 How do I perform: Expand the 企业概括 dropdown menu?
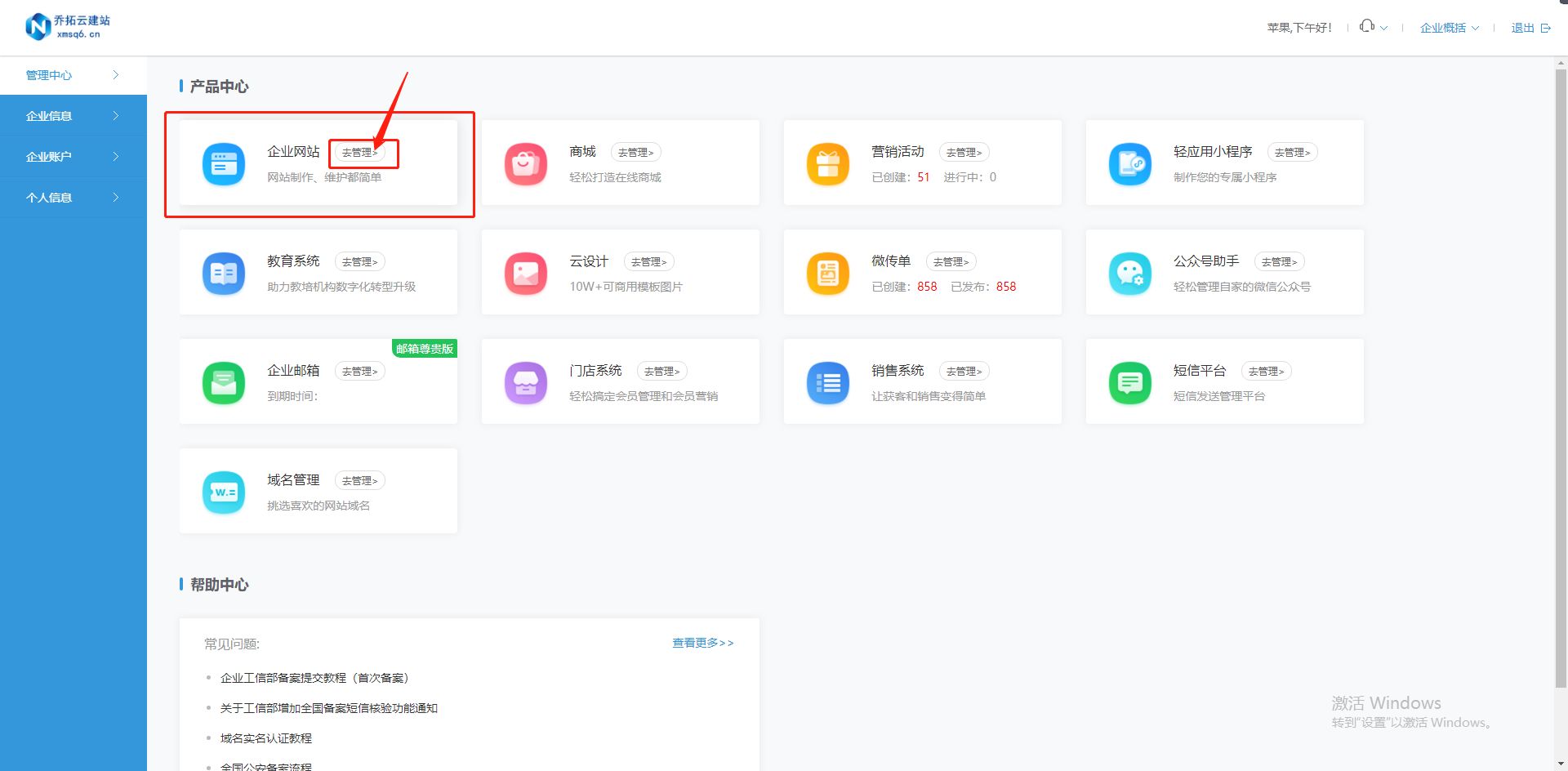(x=1447, y=27)
